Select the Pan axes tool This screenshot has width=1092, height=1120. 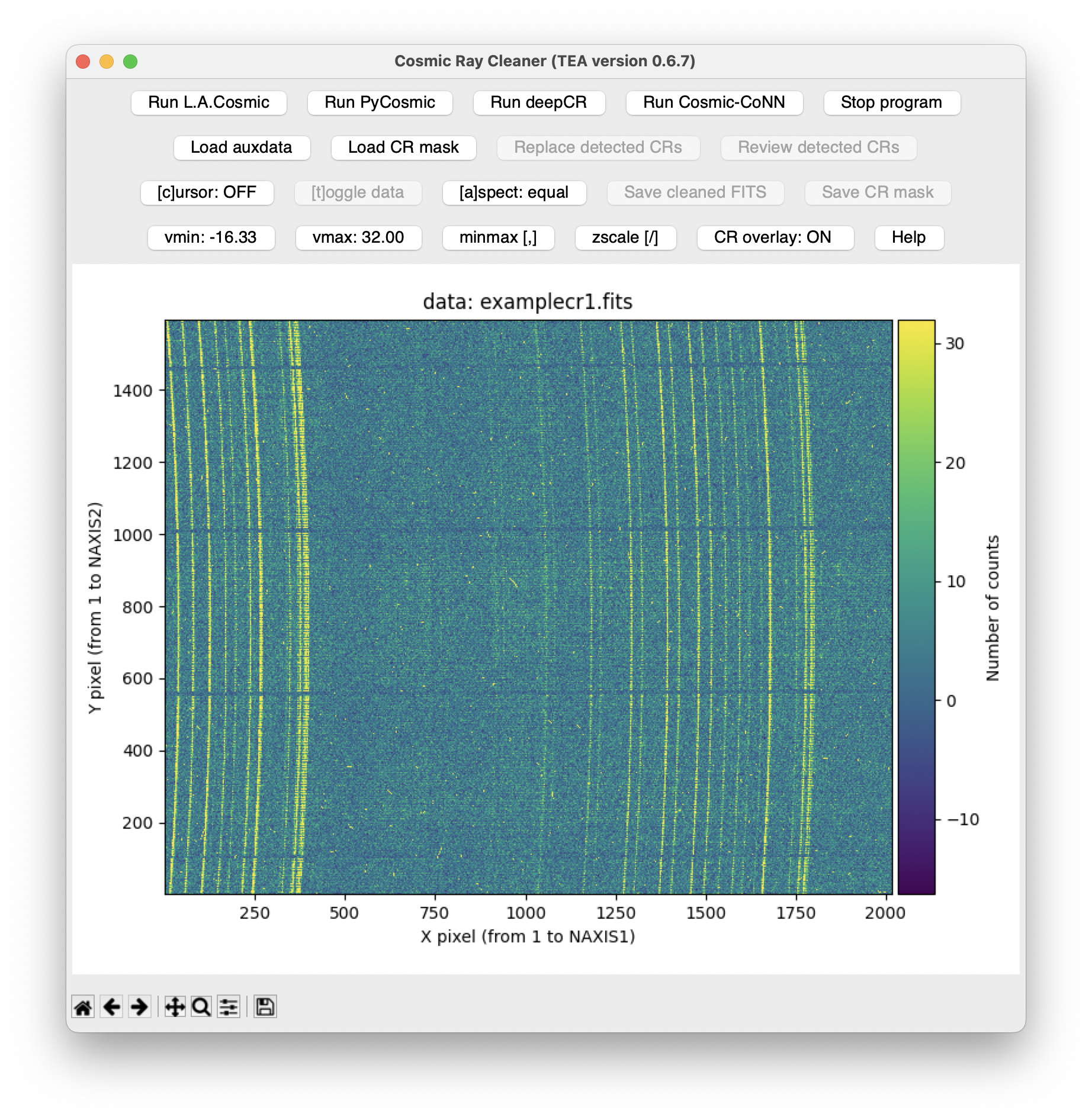click(x=175, y=1007)
